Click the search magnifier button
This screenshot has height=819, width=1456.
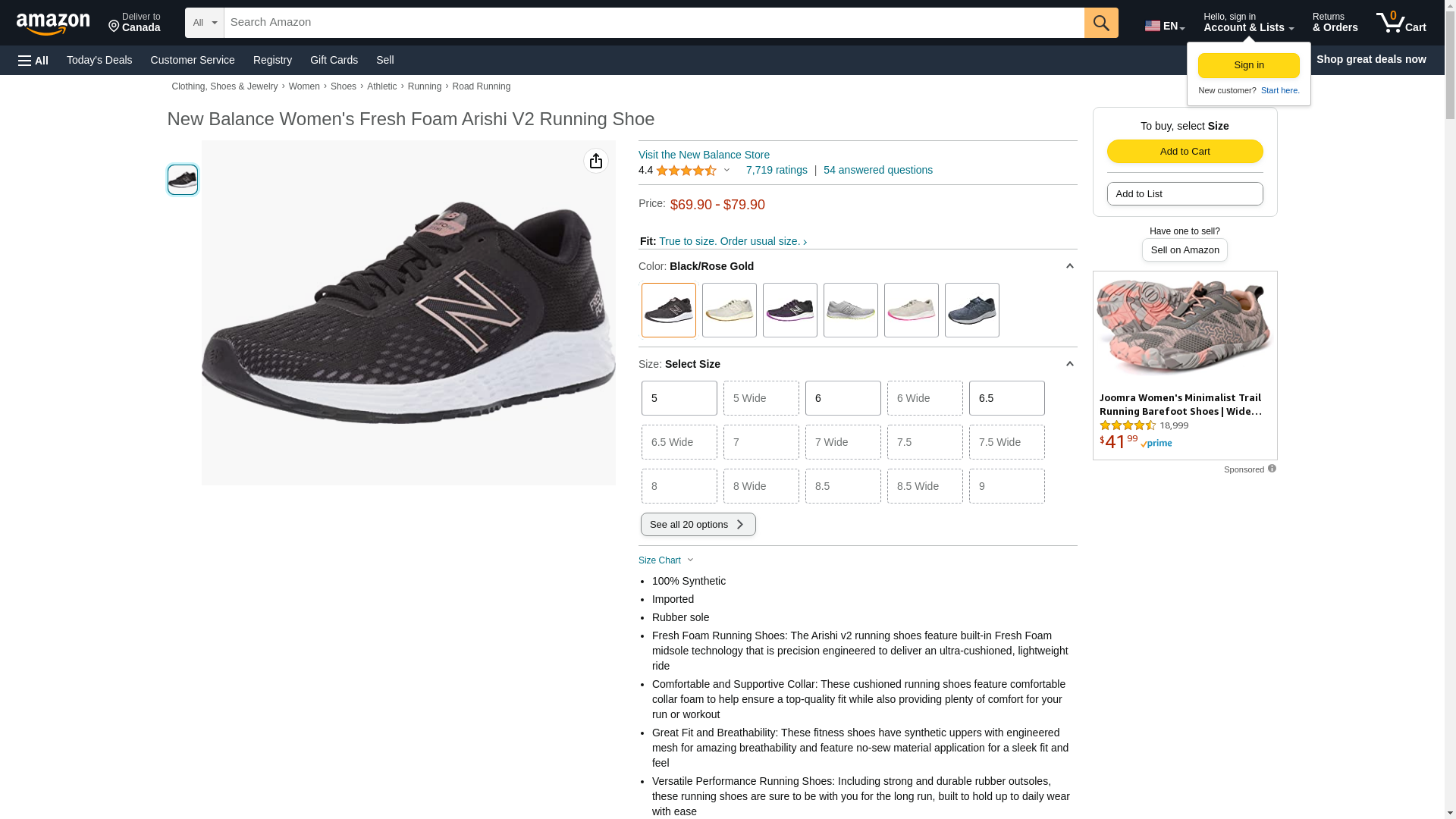point(1100,23)
